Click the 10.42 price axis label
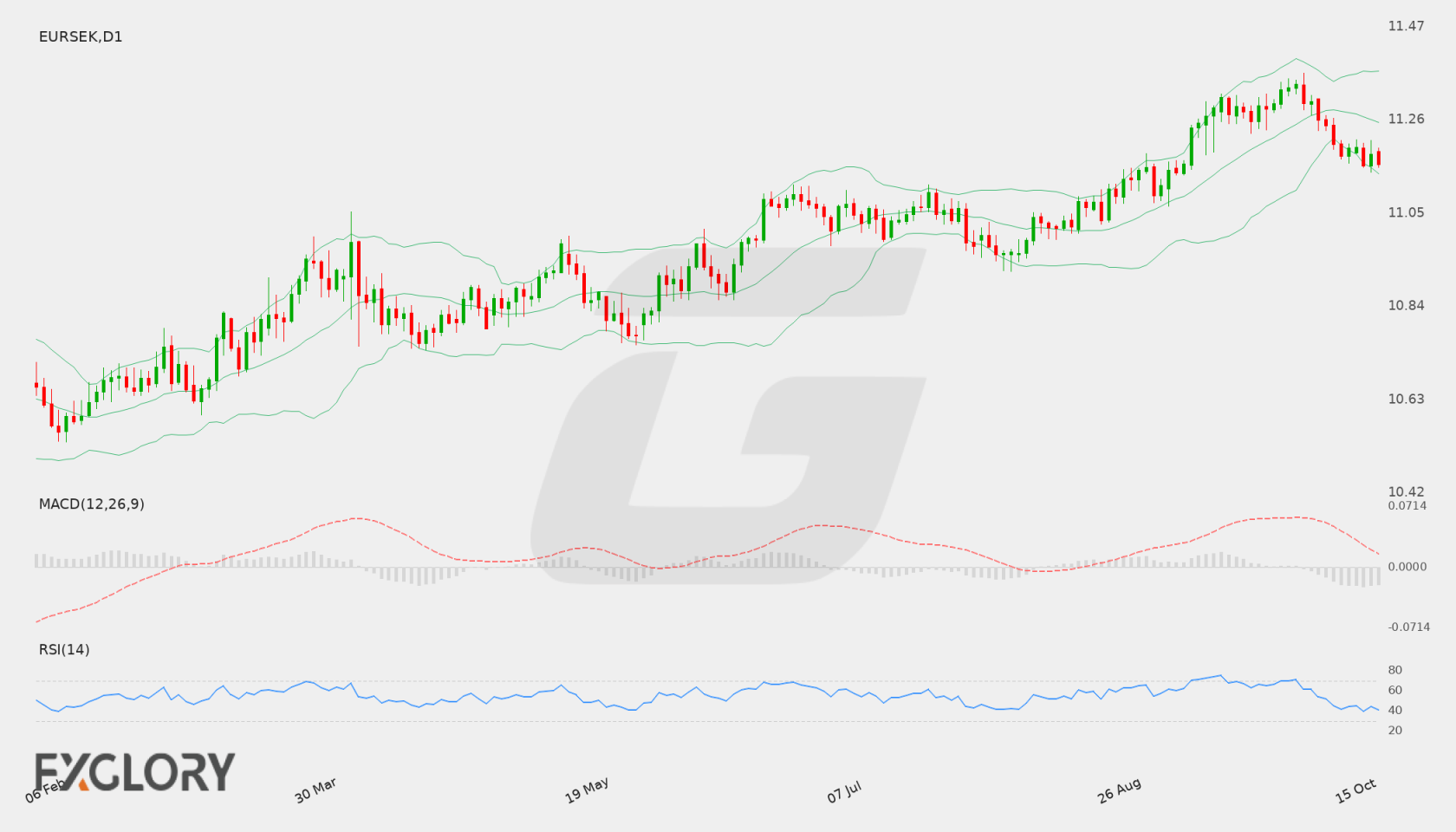The image size is (1456, 832). pyautogui.click(x=1406, y=491)
